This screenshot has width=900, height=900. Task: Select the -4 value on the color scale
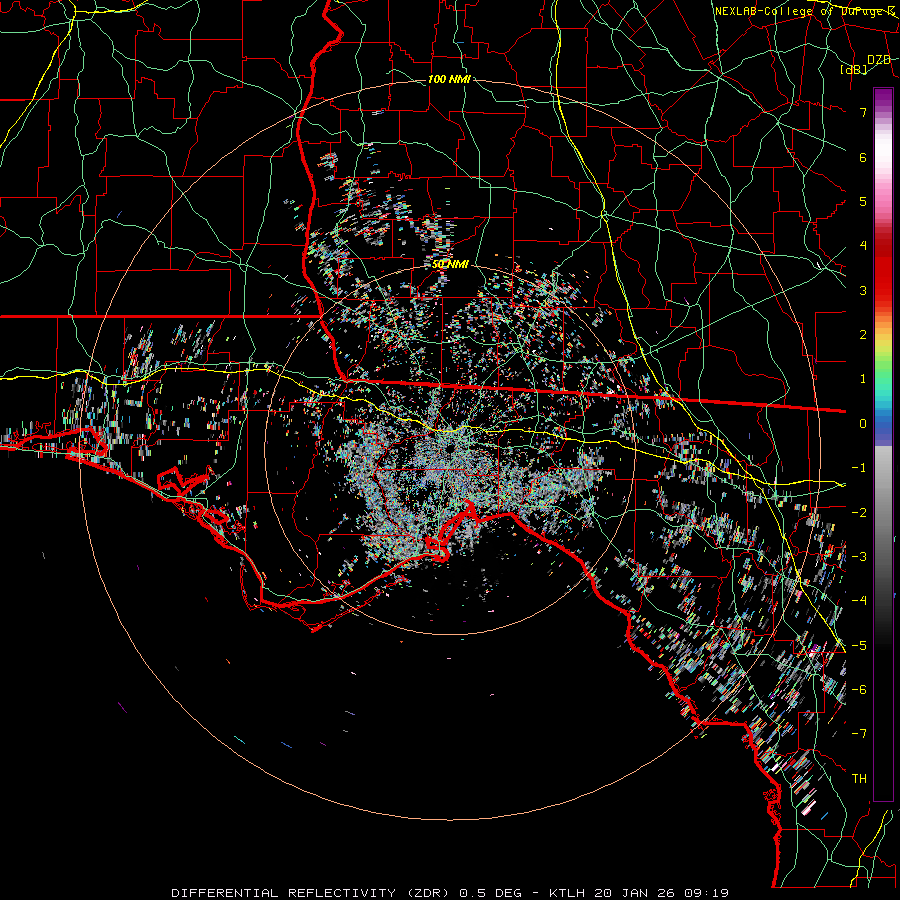click(859, 600)
